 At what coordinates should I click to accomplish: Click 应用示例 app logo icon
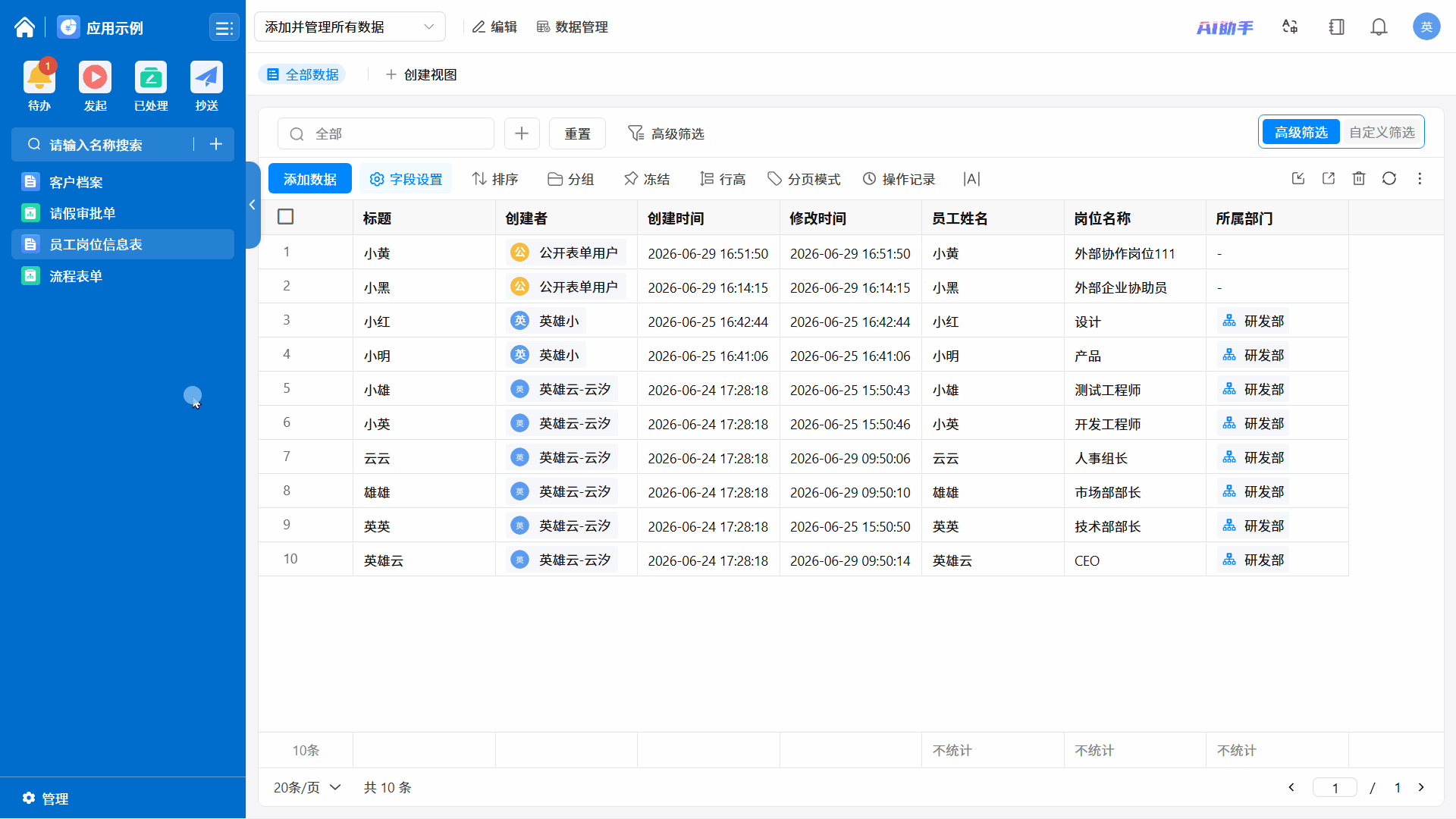point(68,27)
